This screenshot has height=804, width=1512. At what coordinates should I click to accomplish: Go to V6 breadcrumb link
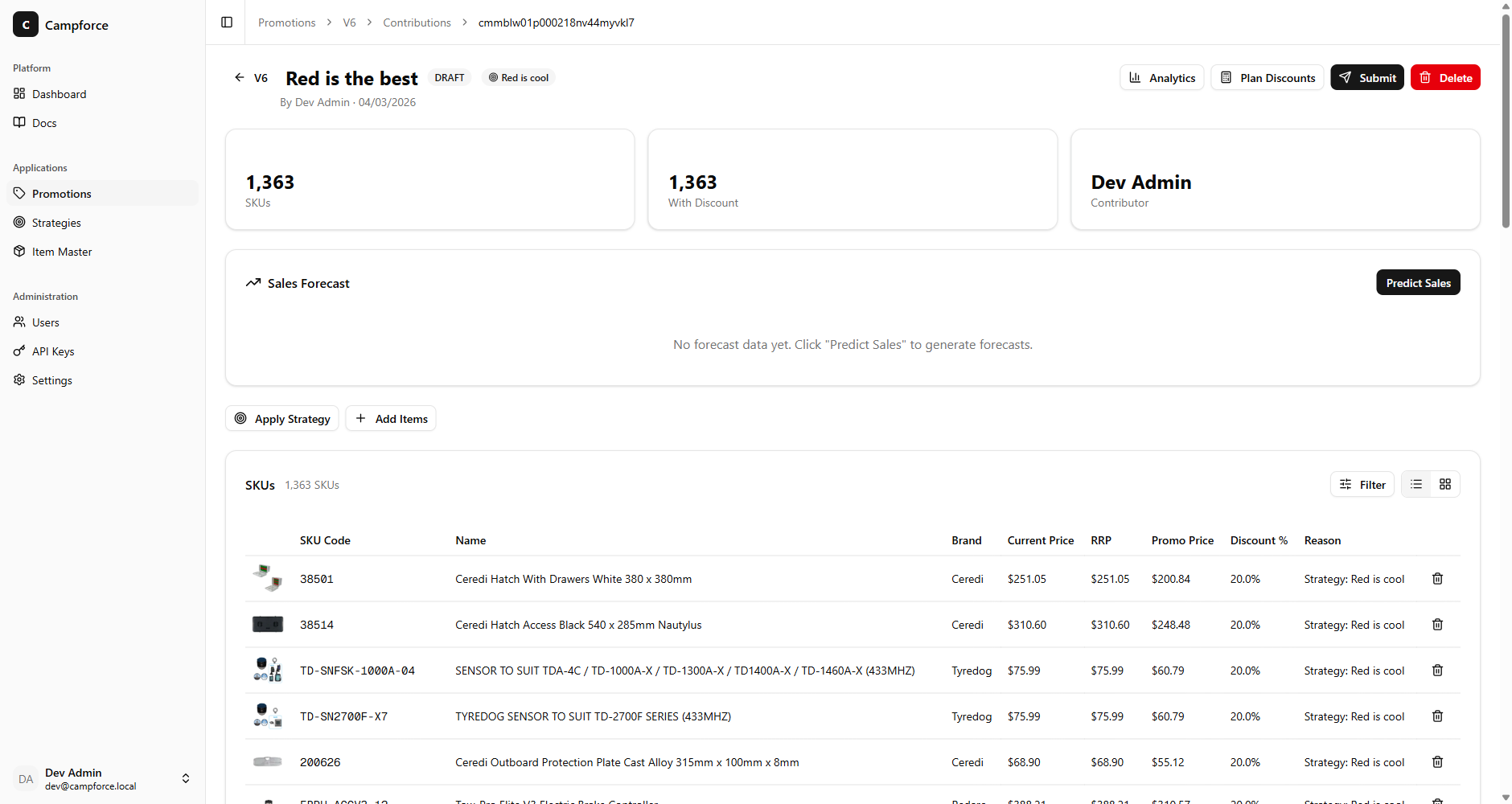point(349,23)
